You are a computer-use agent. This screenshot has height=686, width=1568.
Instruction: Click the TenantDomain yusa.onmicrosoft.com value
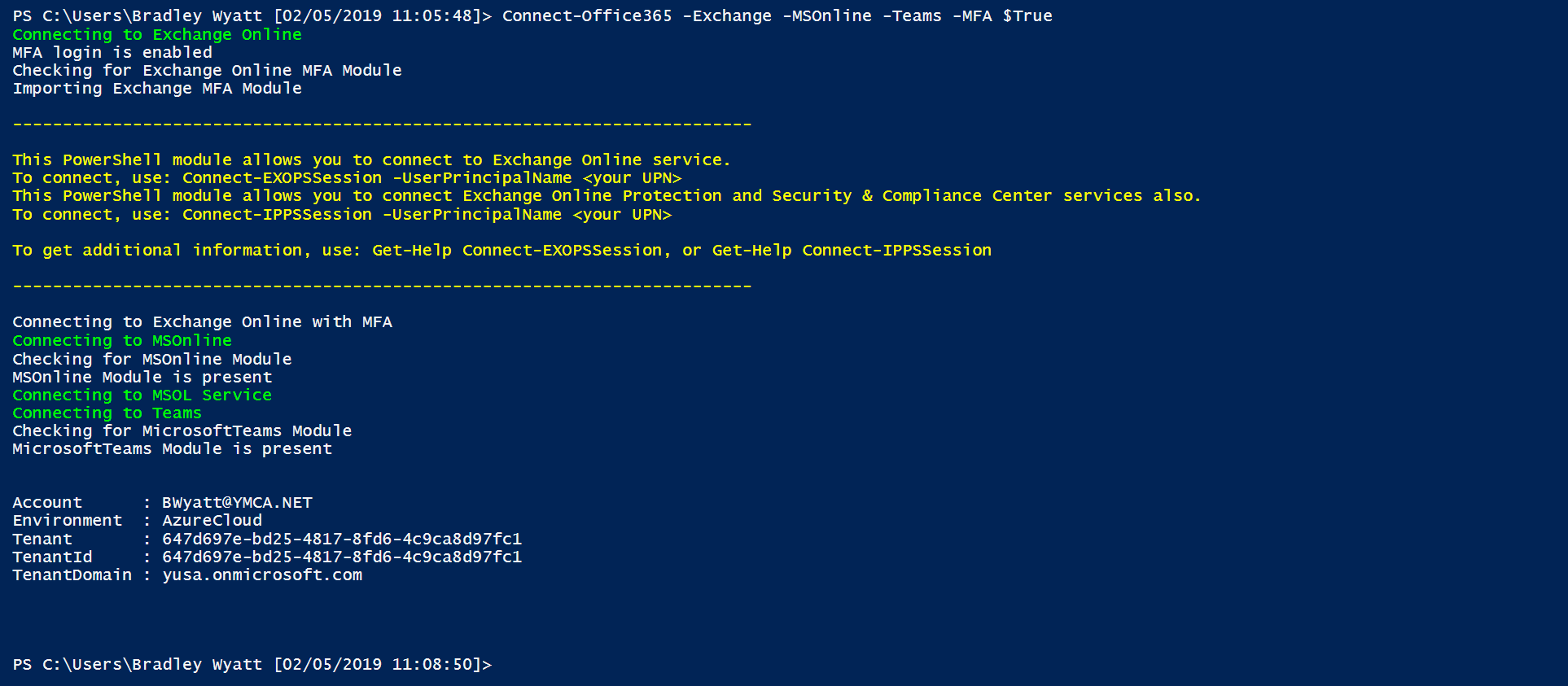(262, 575)
